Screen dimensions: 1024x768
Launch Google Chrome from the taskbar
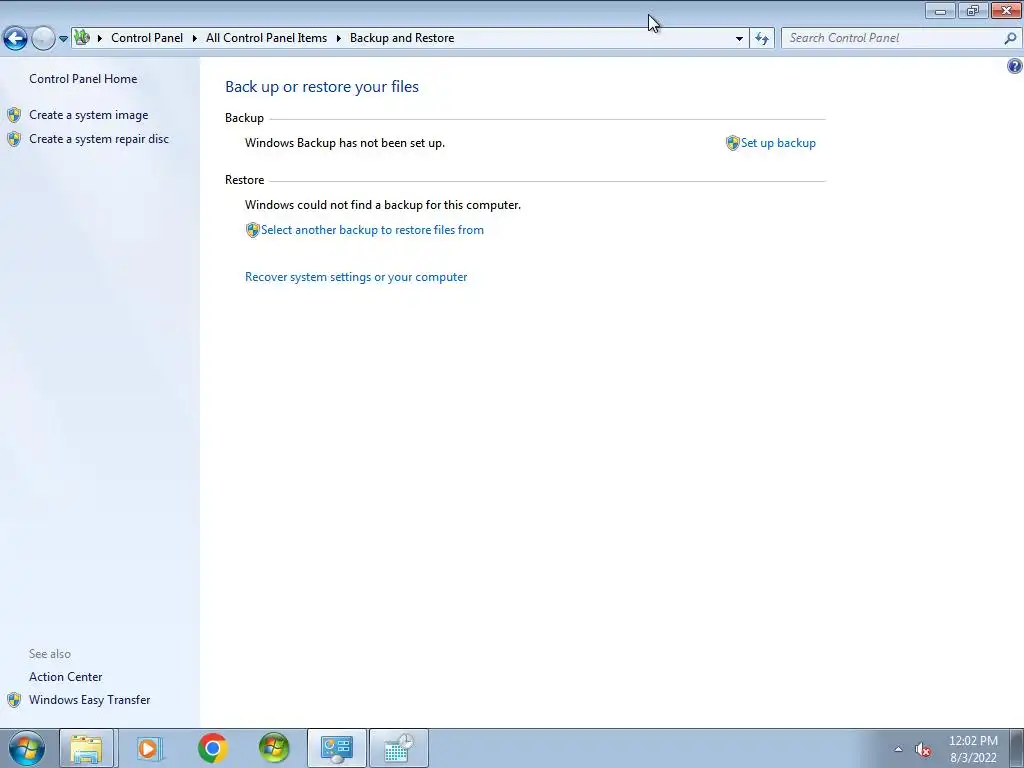(212, 748)
